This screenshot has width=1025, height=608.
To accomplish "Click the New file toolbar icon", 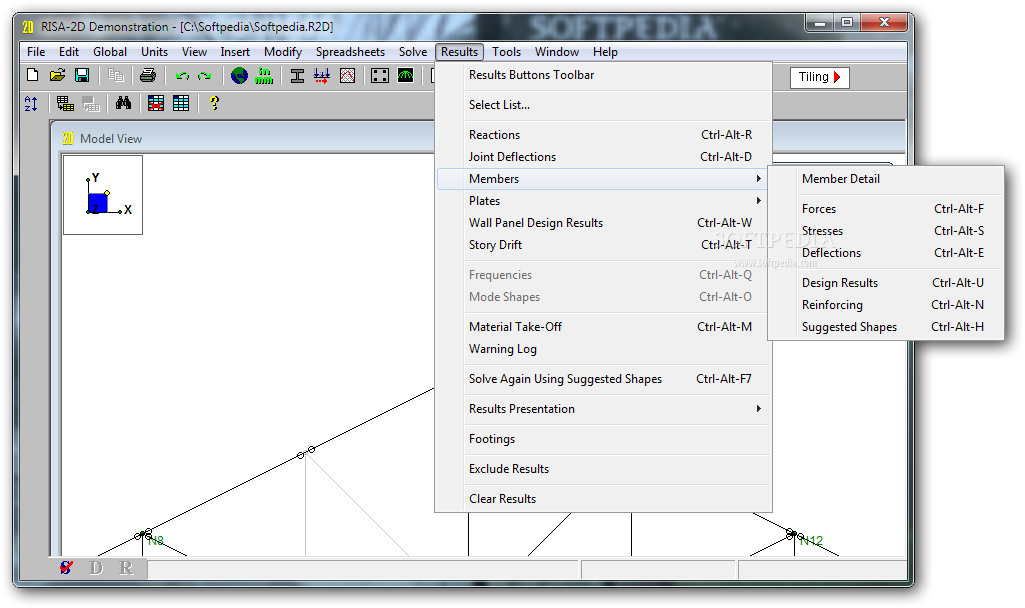I will click(x=33, y=76).
